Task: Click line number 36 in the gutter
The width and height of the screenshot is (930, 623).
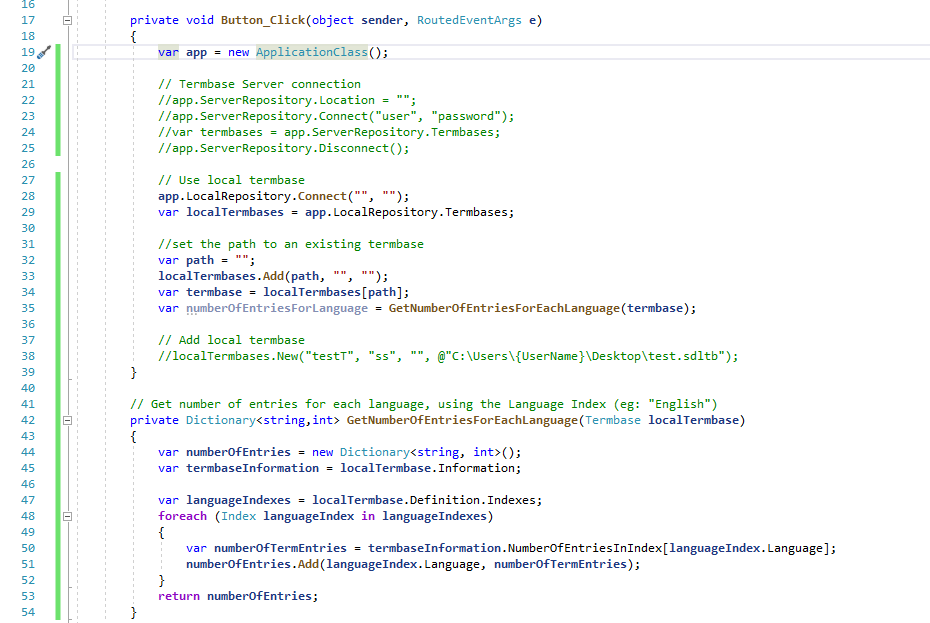Action: [28, 325]
